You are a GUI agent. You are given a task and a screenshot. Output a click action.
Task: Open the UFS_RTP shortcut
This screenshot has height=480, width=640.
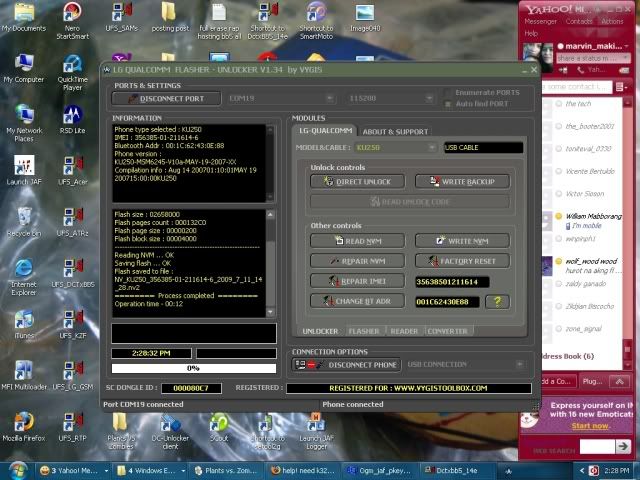(72, 427)
